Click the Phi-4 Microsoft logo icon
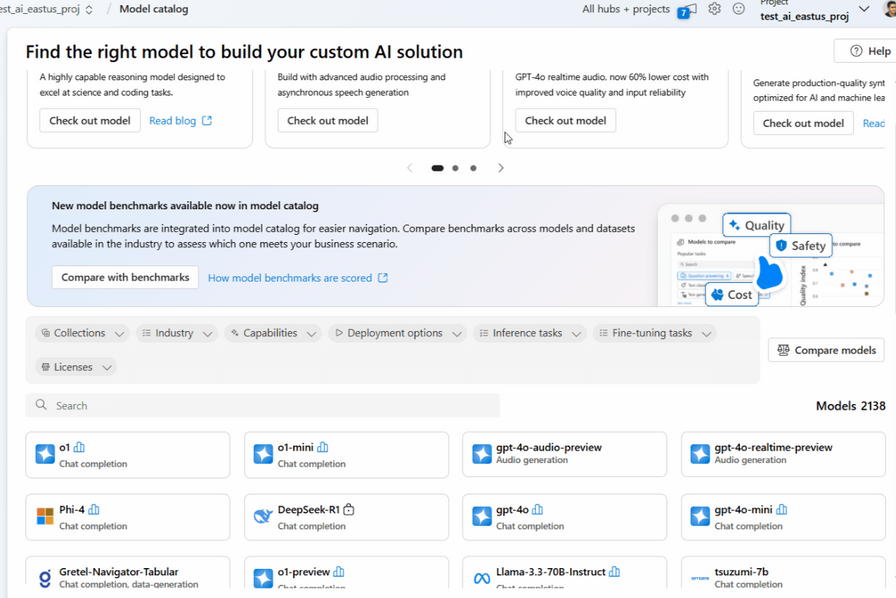This screenshot has width=896, height=598. [45, 516]
